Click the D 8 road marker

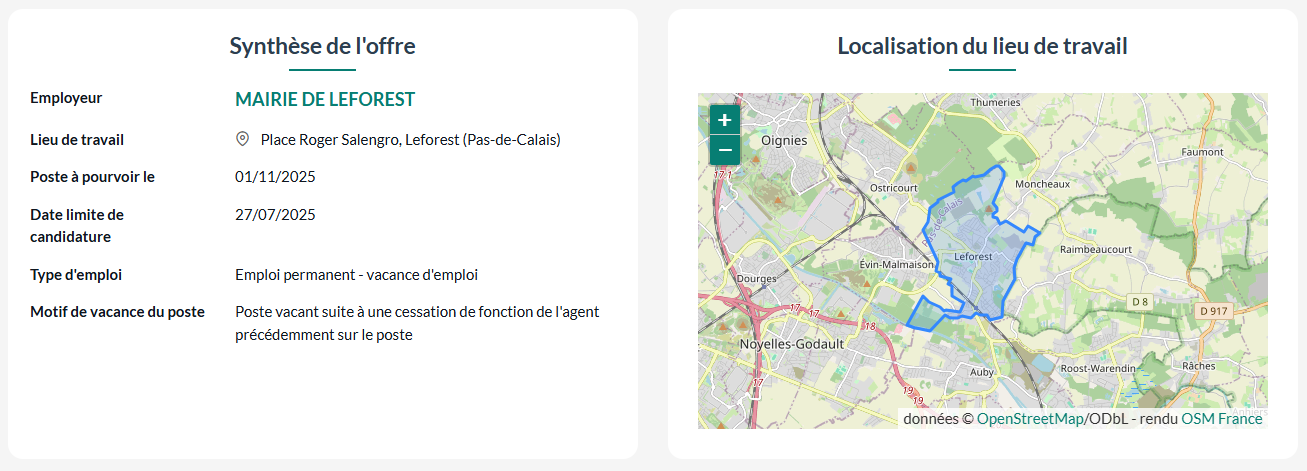point(1141,301)
